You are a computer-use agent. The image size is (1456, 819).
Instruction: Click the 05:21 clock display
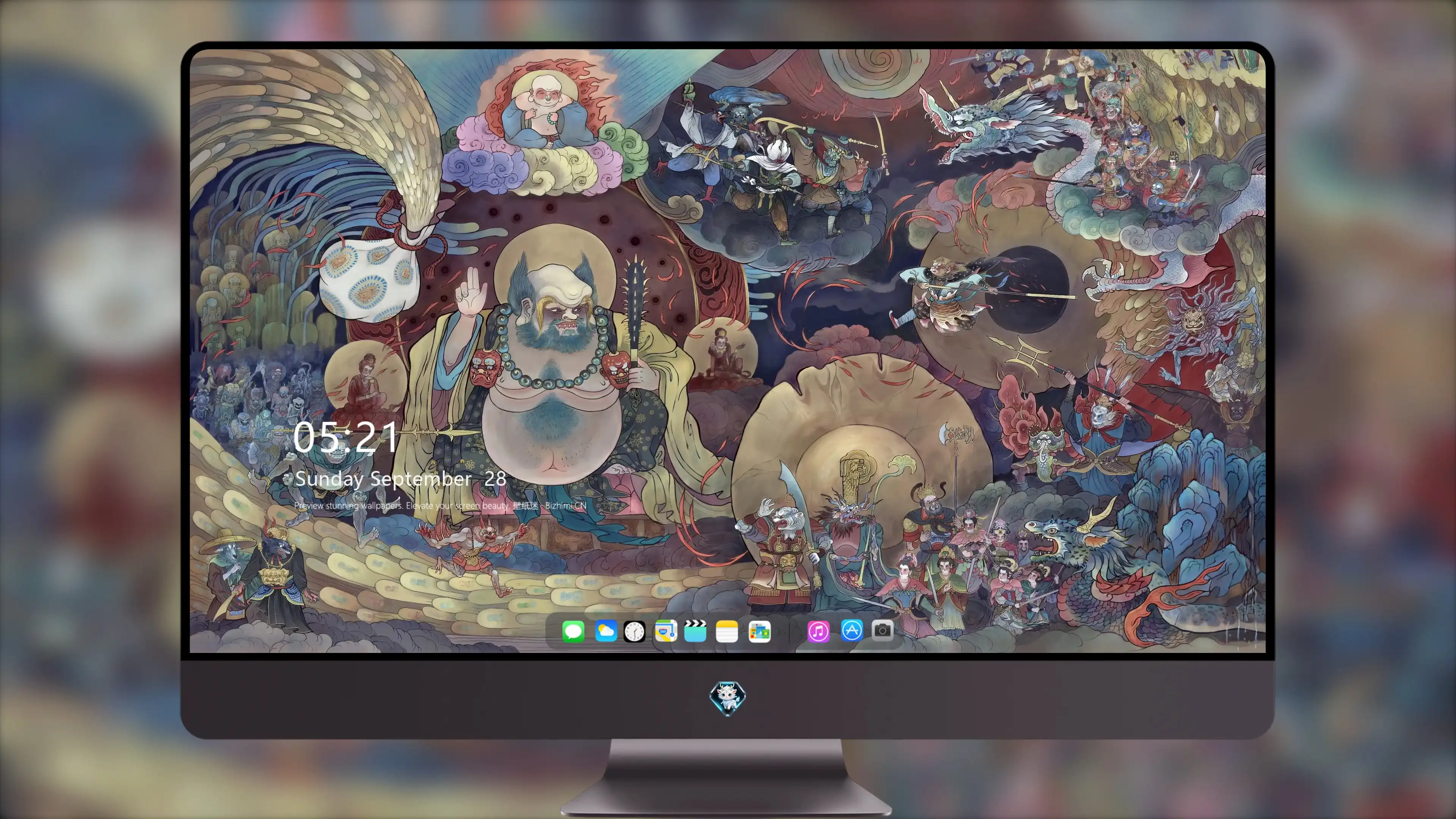pyautogui.click(x=345, y=437)
